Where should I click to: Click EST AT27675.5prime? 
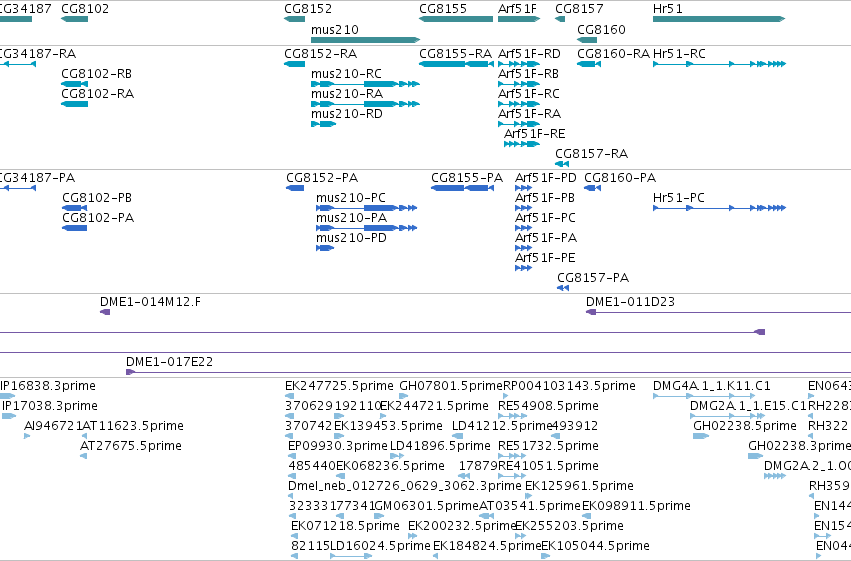[x=131, y=447]
